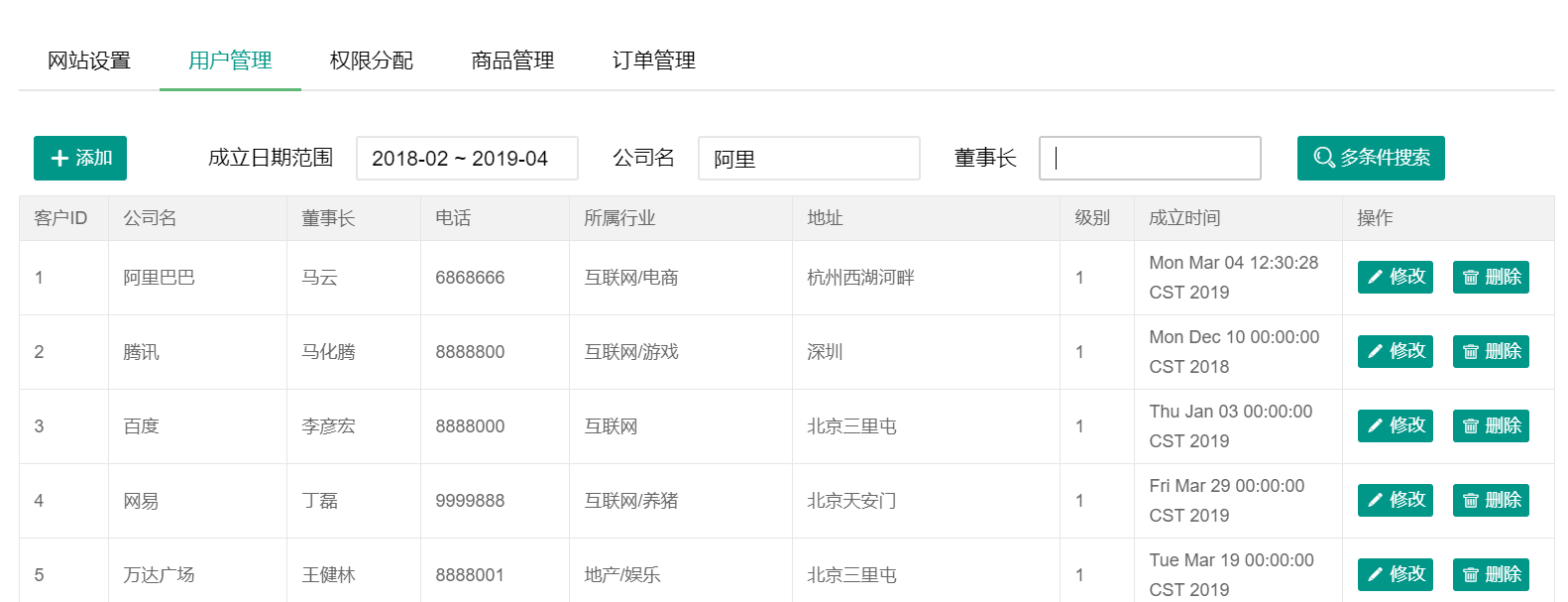Click the 互联网/电商 industry cell

point(681,278)
